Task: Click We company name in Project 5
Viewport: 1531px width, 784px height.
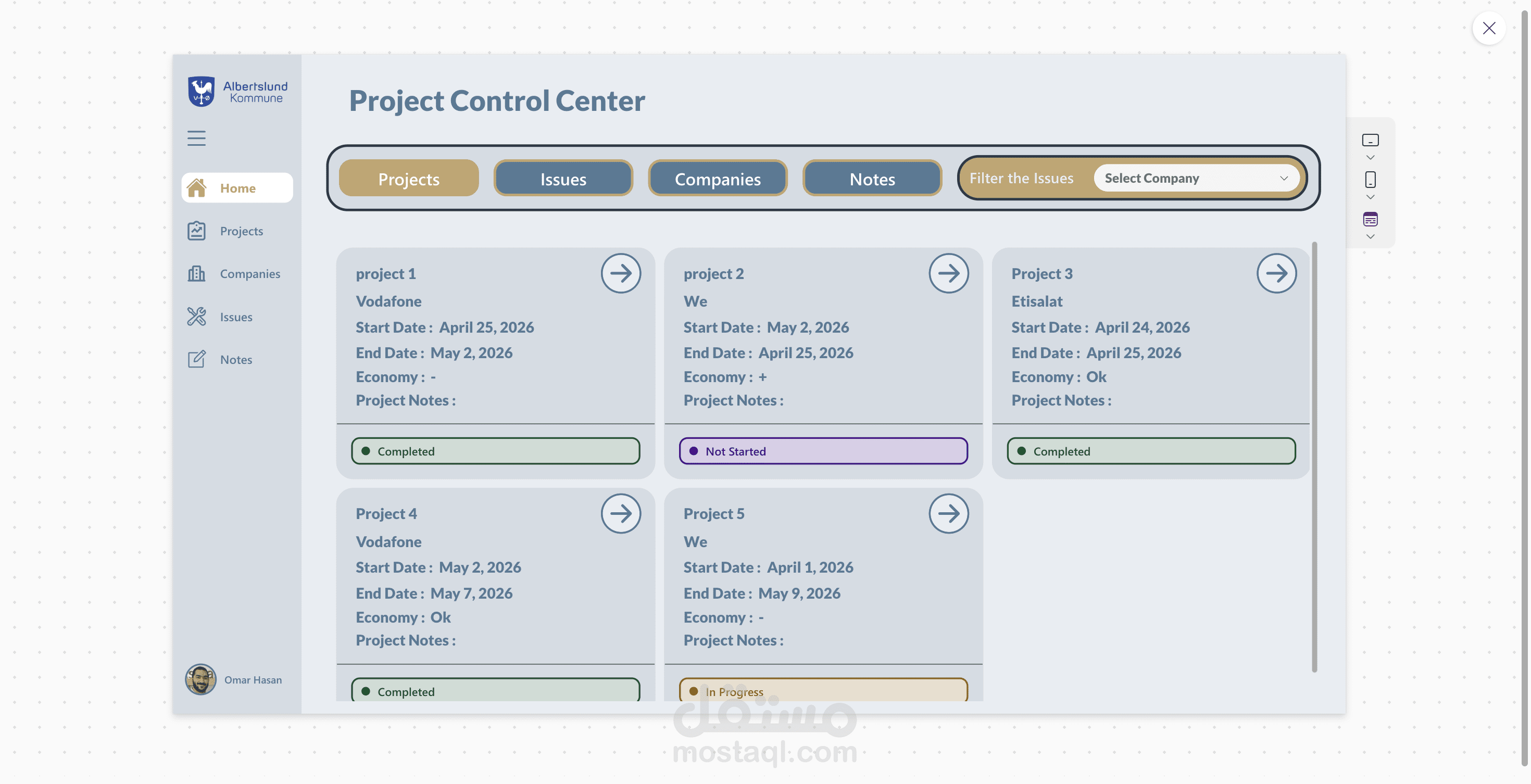Action: pos(695,542)
